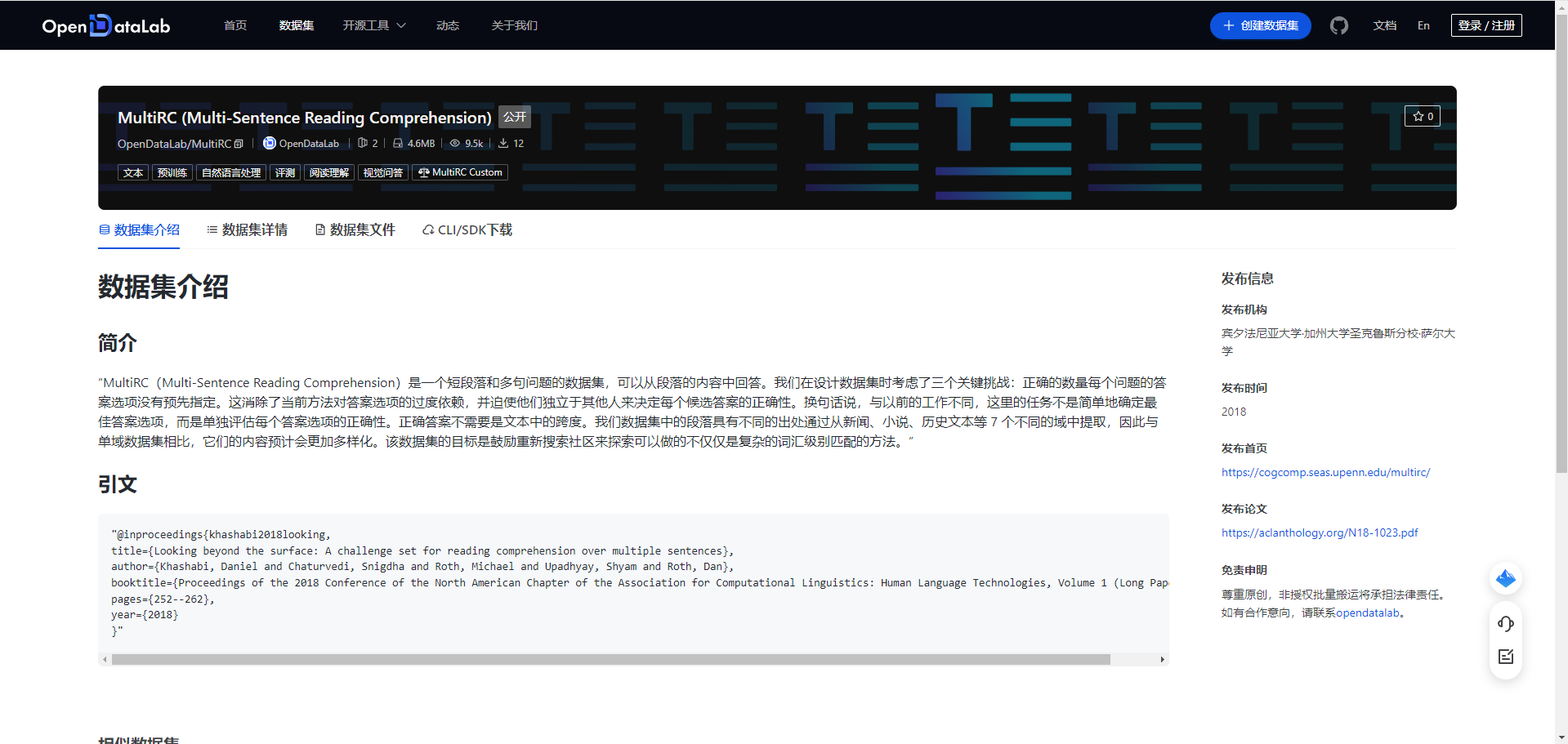Click the blue floating assistant icon
The height and width of the screenshot is (744, 1568).
coord(1506,579)
